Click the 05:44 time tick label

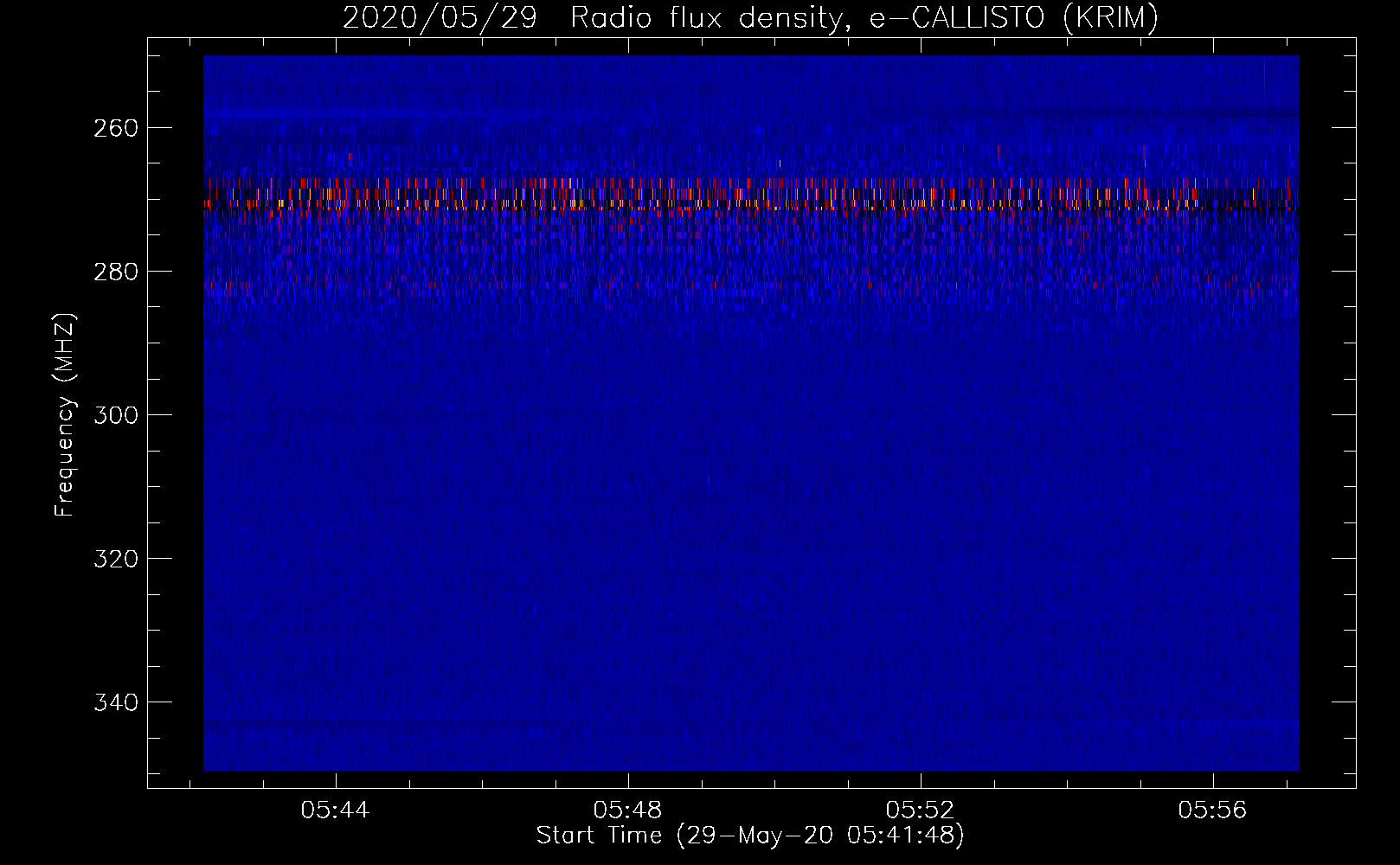[336, 811]
